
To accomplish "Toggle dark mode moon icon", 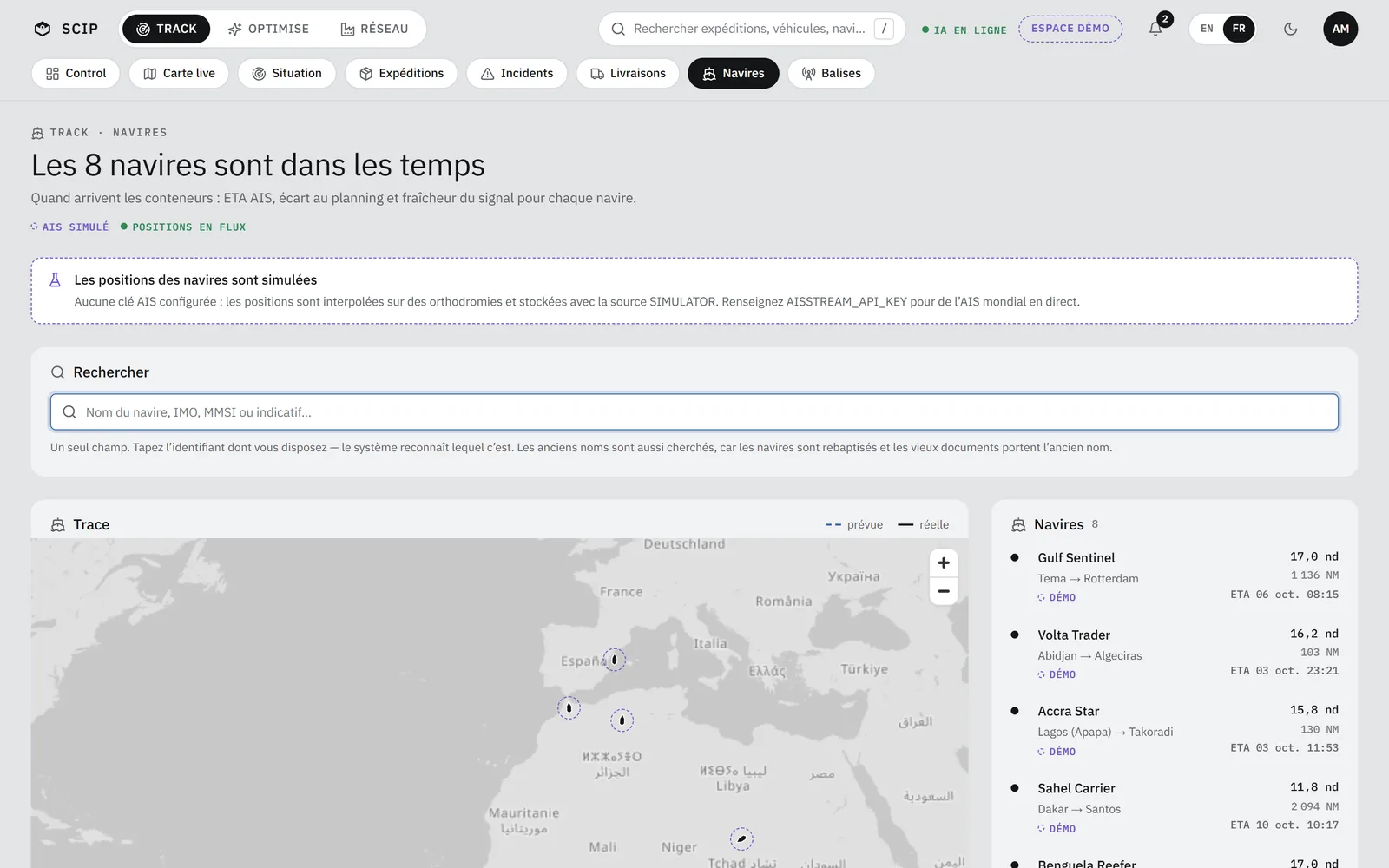I will [x=1290, y=29].
